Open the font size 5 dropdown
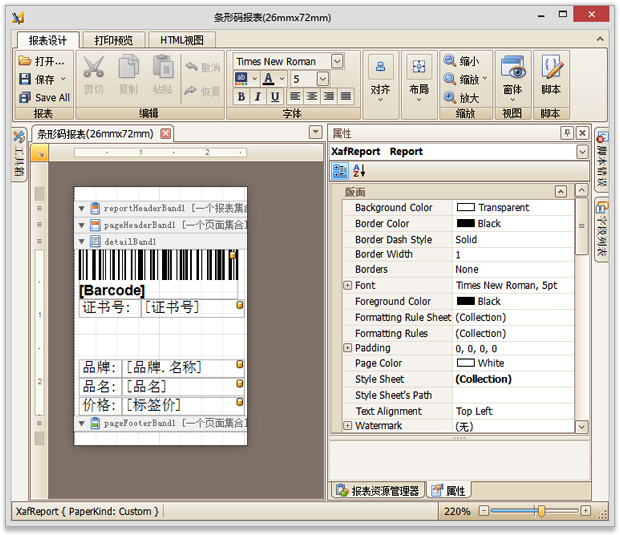The height and width of the screenshot is (535, 620). pos(323,79)
